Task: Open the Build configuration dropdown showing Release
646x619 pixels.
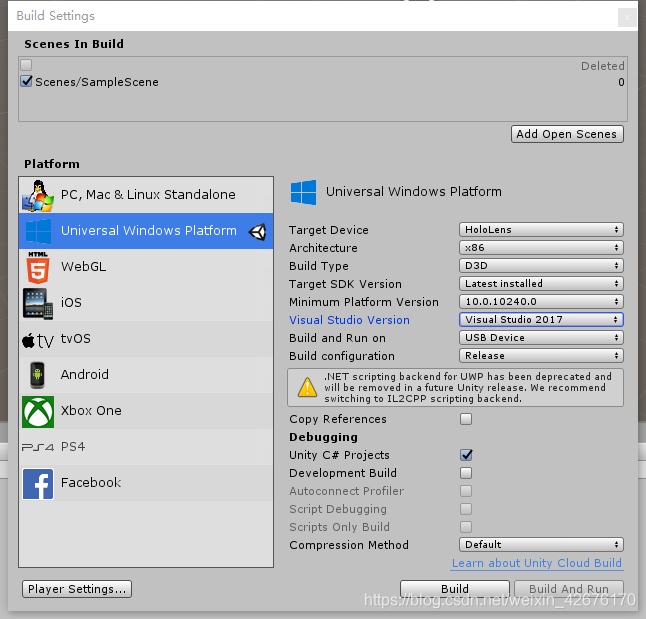Action: tap(541, 356)
